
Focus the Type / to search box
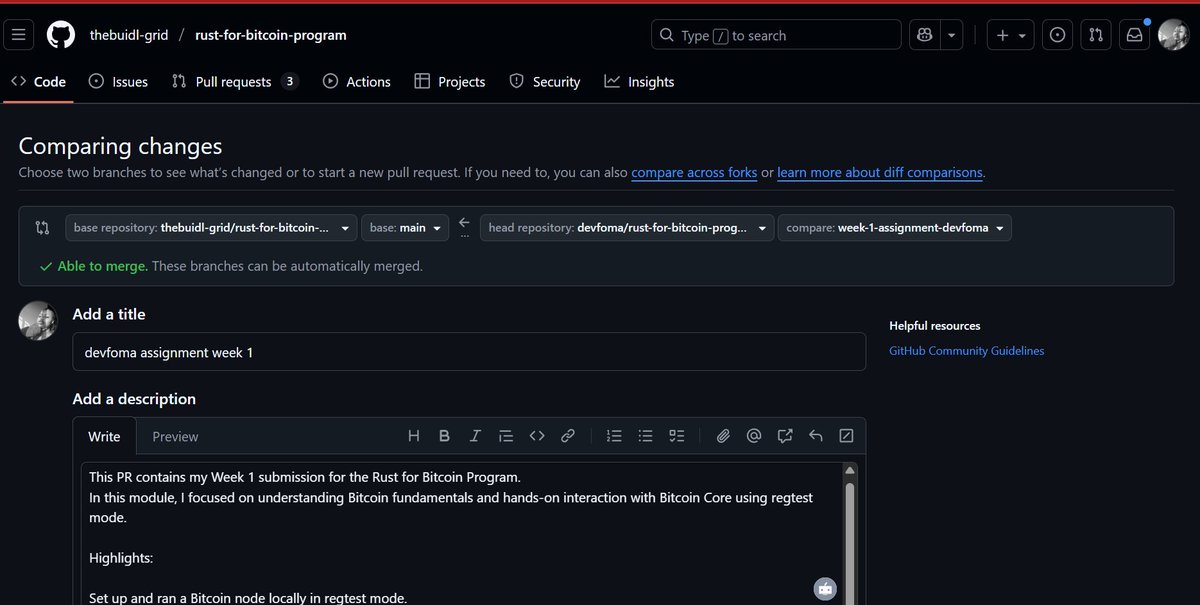pos(776,35)
